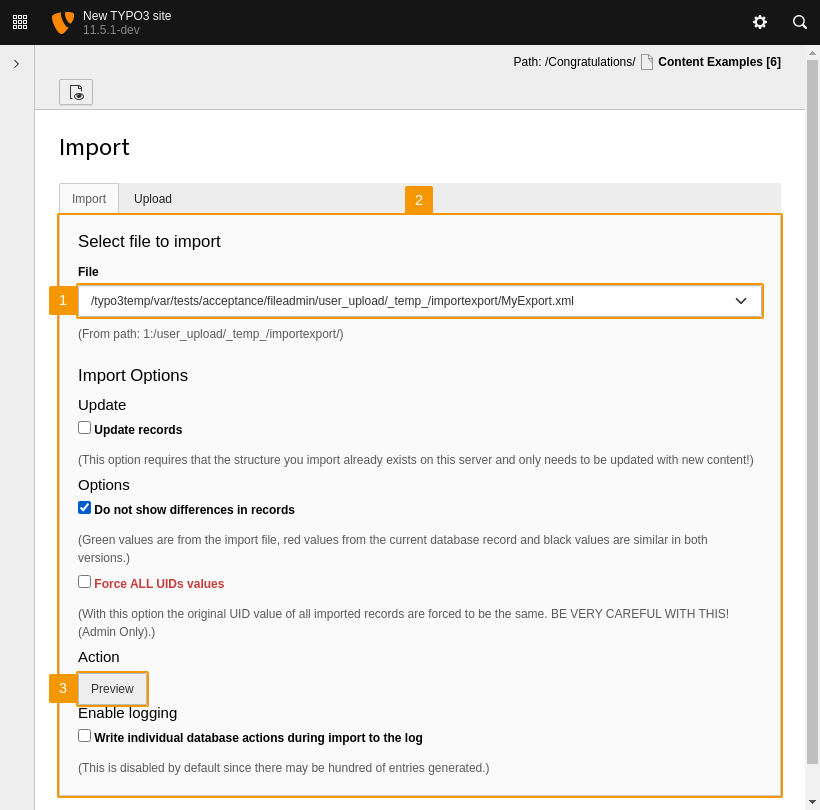
Task: Open the TYPO3 module menu grid icon
Action: [x=20, y=21]
